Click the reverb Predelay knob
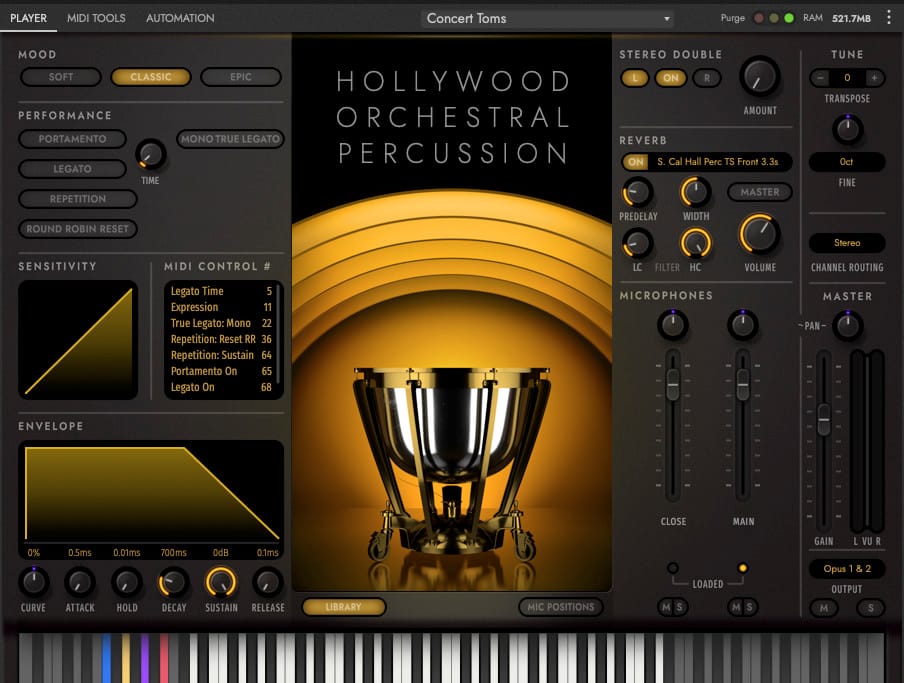This screenshot has width=904, height=683. 636,192
